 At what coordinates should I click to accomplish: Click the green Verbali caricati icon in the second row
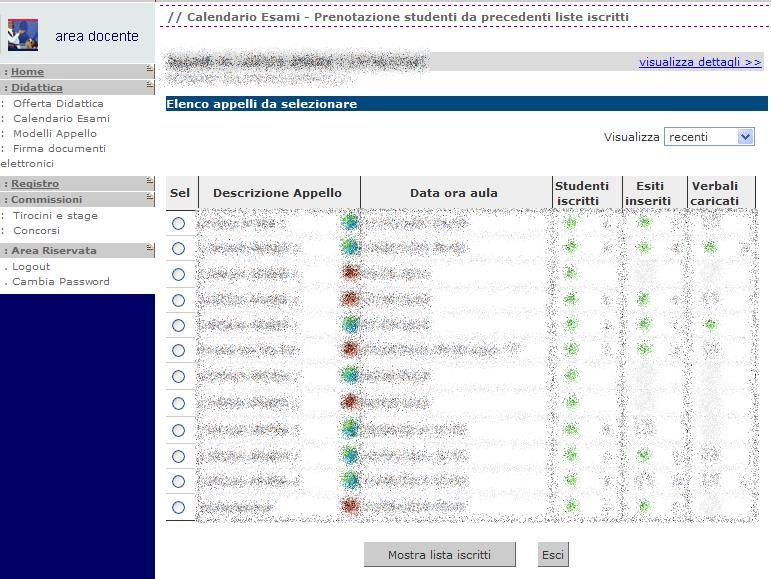[710, 247]
